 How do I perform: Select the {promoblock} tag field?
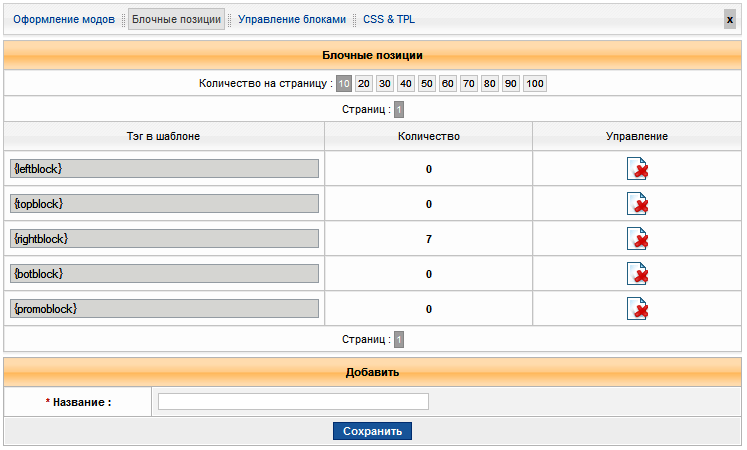click(164, 309)
